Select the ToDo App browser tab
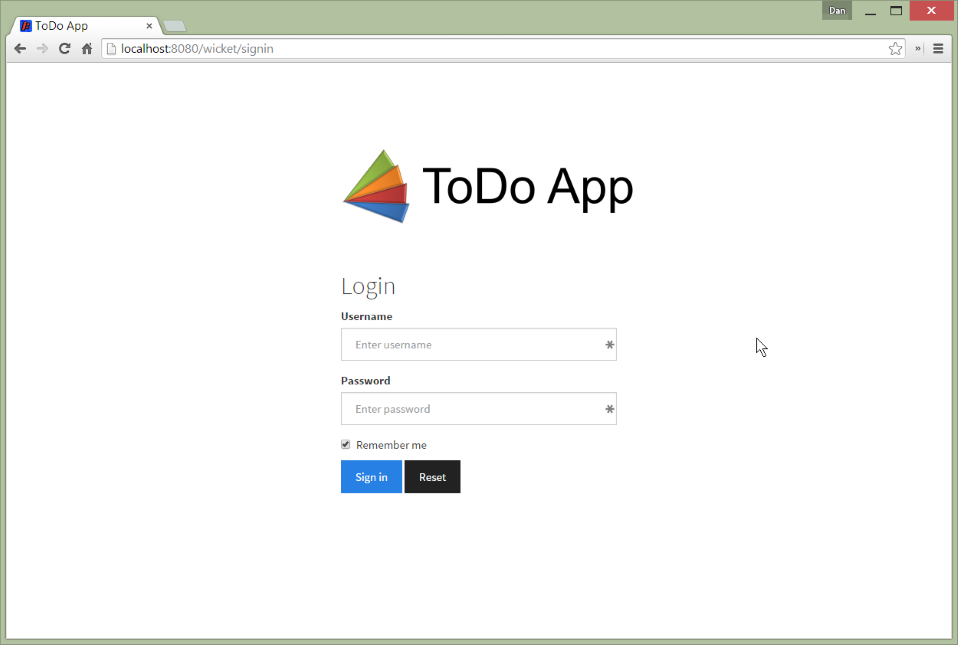 click(82, 25)
